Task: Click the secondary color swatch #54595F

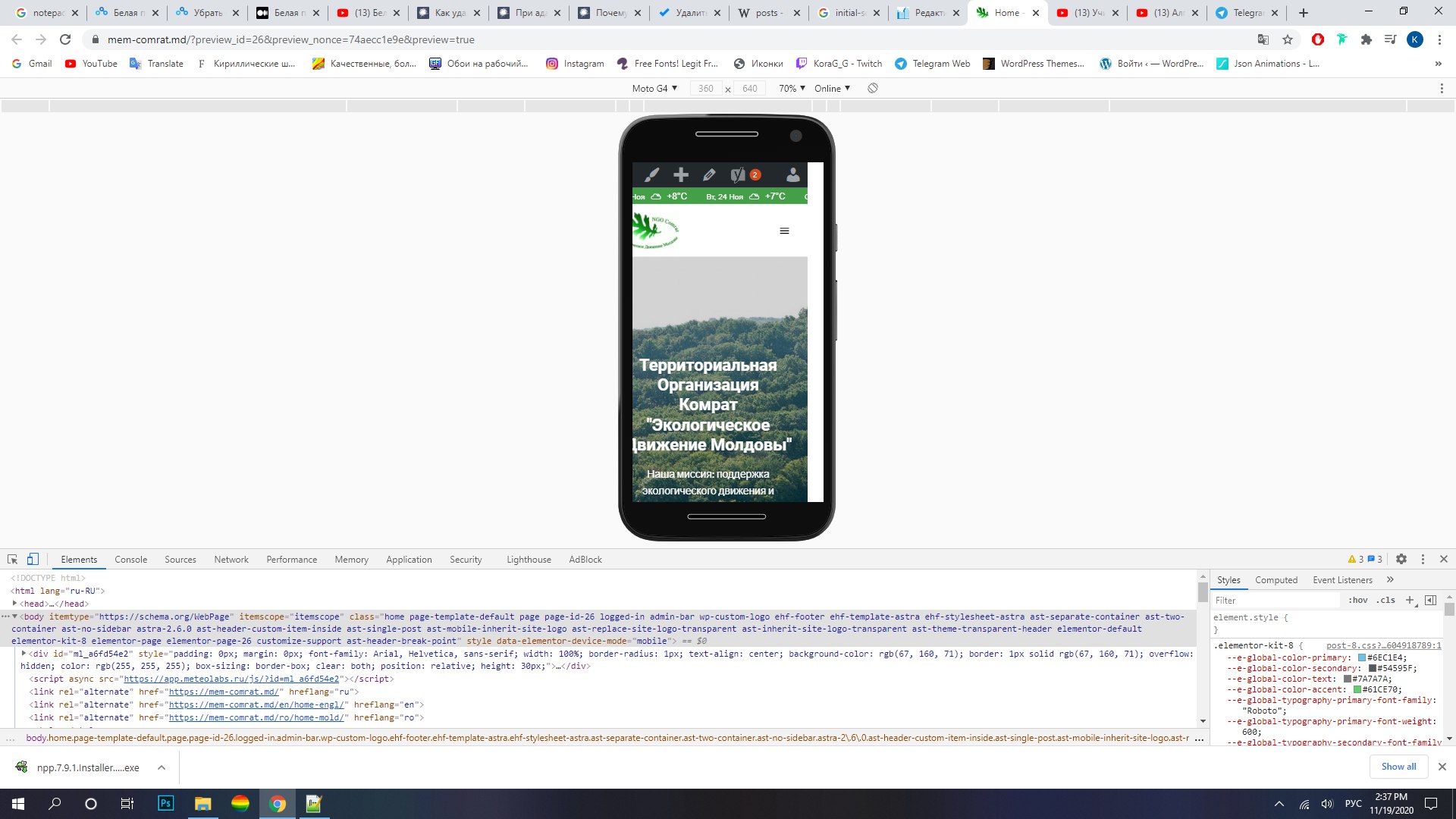Action: [1372, 668]
